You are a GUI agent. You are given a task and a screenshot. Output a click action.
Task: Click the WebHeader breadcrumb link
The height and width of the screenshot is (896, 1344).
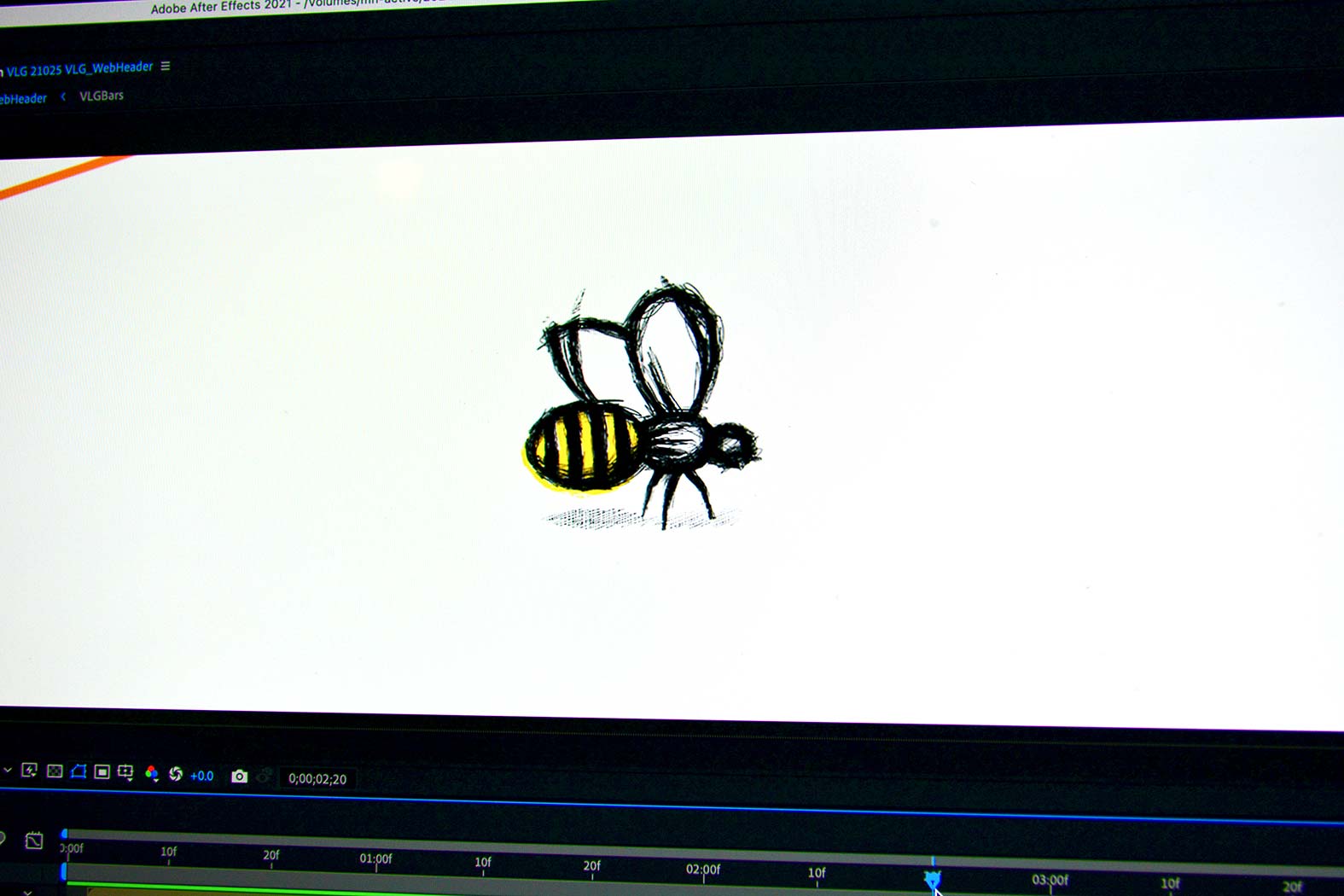(23, 99)
